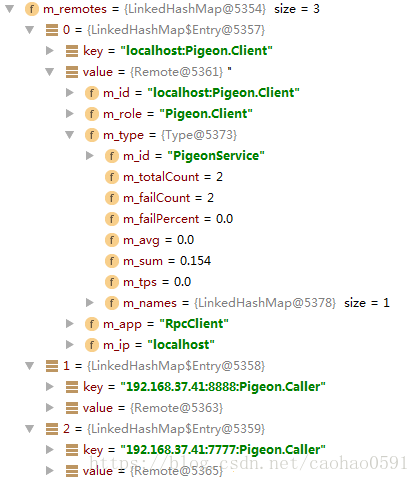The height and width of the screenshot is (483, 420).
Task: Click the icon beside value {Remote@5361}
Action: (72, 72)
